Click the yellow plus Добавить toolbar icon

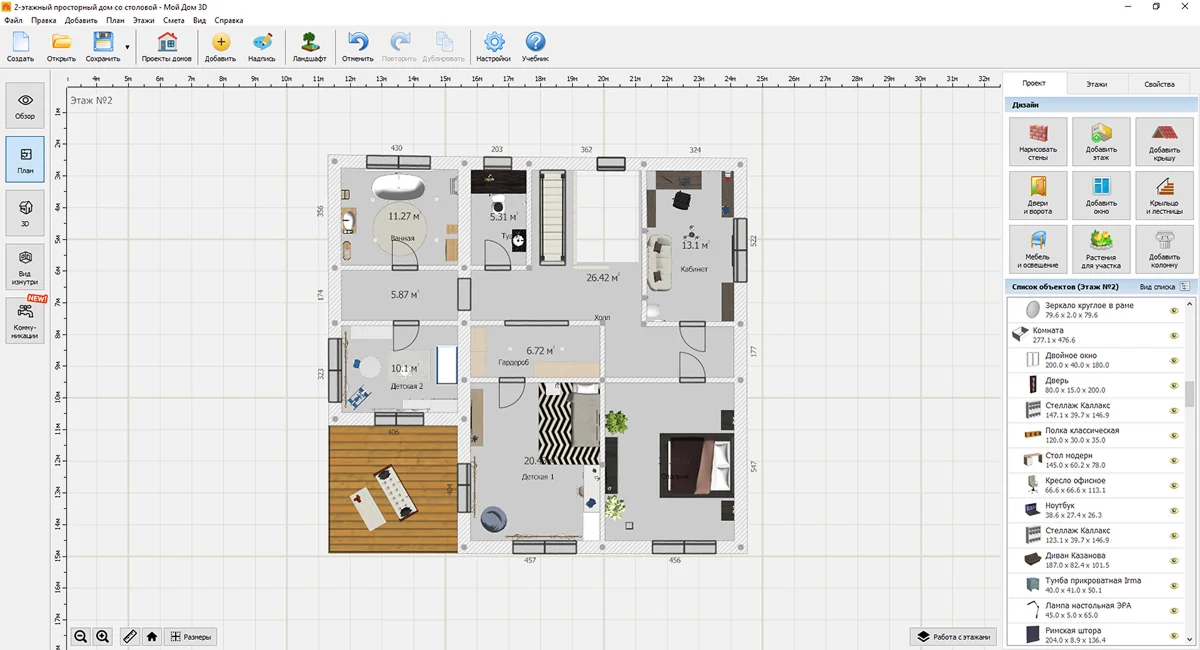[220, 46]
